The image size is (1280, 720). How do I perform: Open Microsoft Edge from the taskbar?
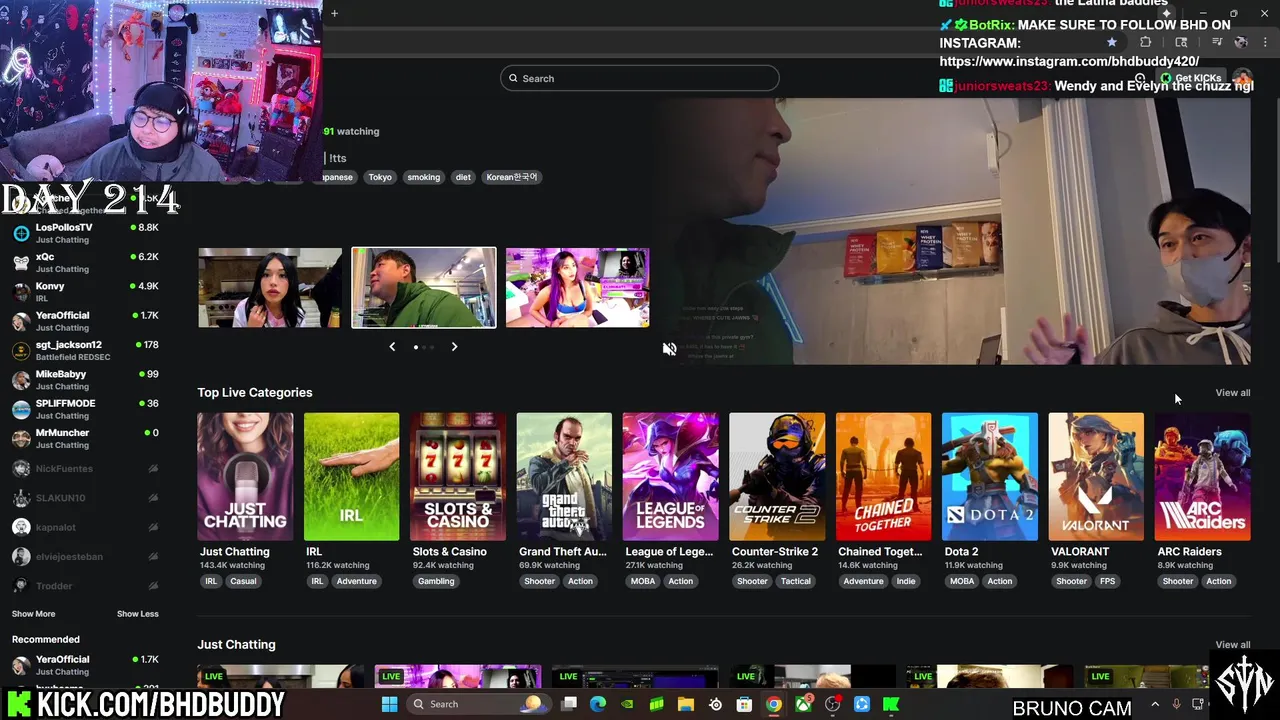click(x=598, y=704)
